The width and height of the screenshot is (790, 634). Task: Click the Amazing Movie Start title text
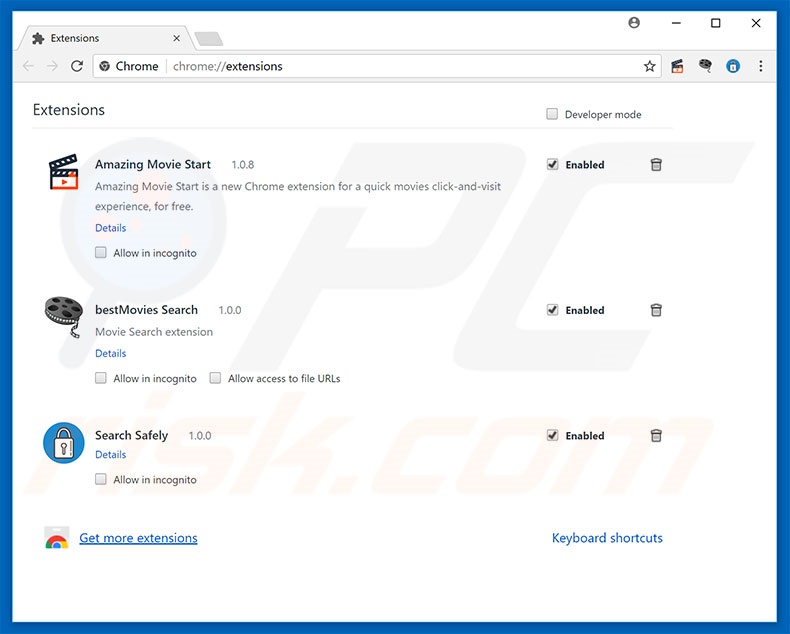click(x=153, y=164)
